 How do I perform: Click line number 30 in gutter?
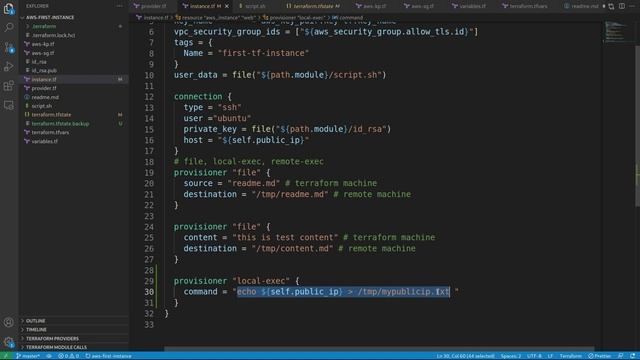click(x=149, y=292)
